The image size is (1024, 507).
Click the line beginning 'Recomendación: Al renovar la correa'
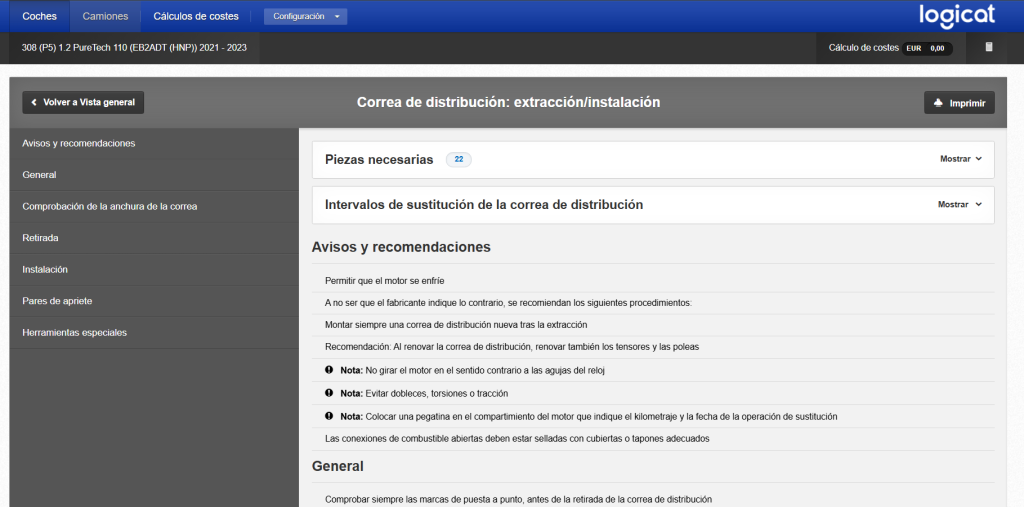[511, 347]
